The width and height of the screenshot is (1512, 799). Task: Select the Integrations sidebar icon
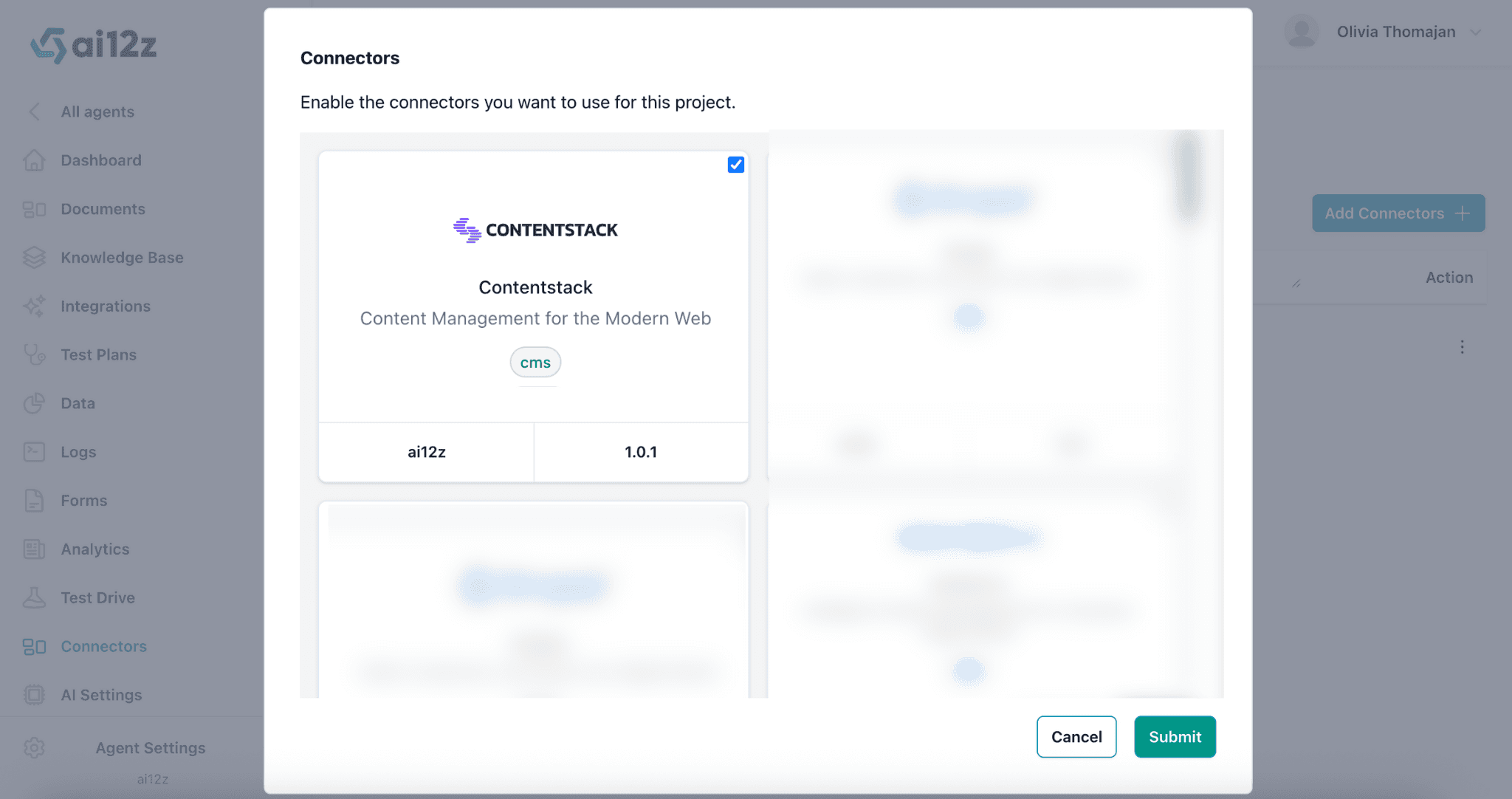[34, 306]
